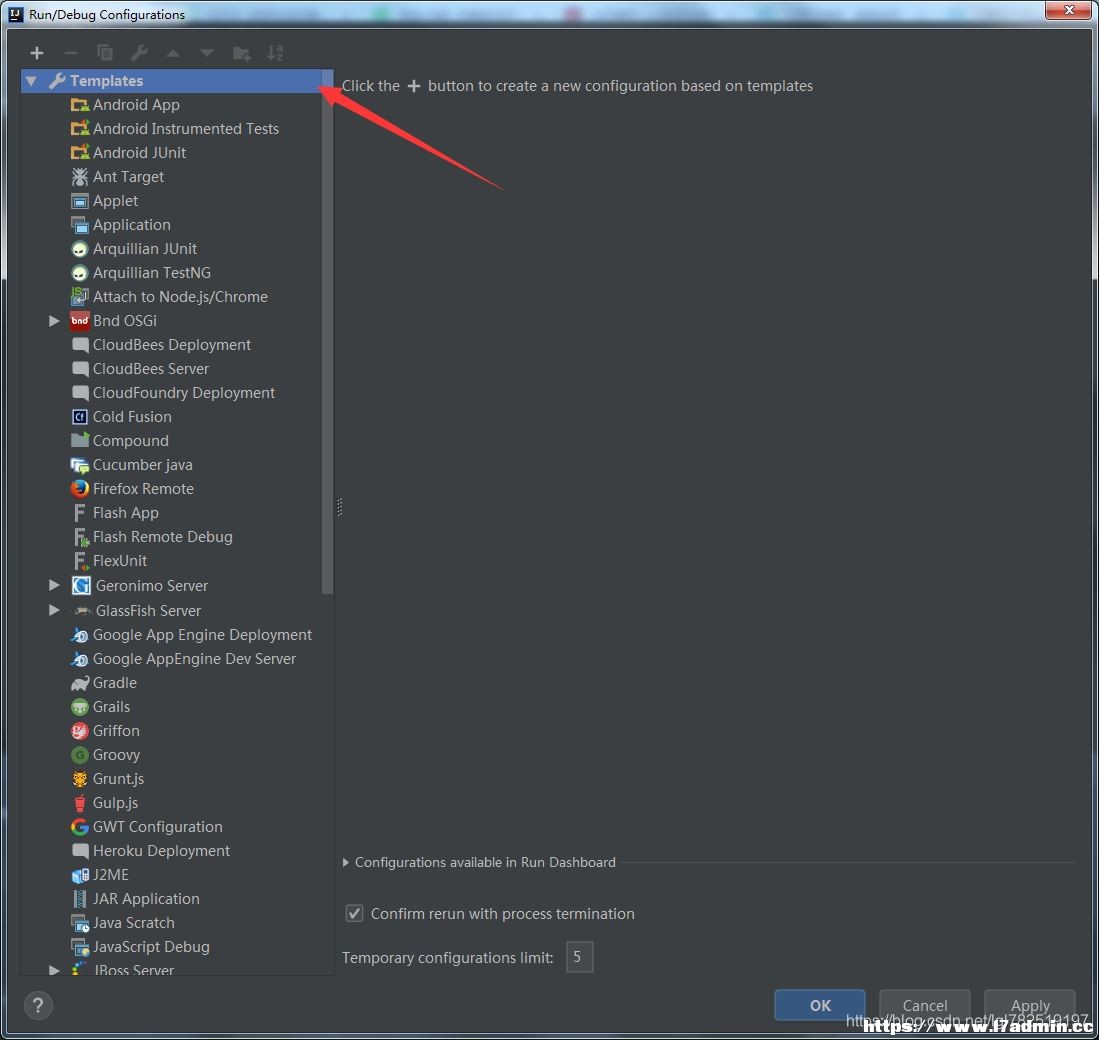
Task: Select the Android App template icon
Action: coord(80,105)
